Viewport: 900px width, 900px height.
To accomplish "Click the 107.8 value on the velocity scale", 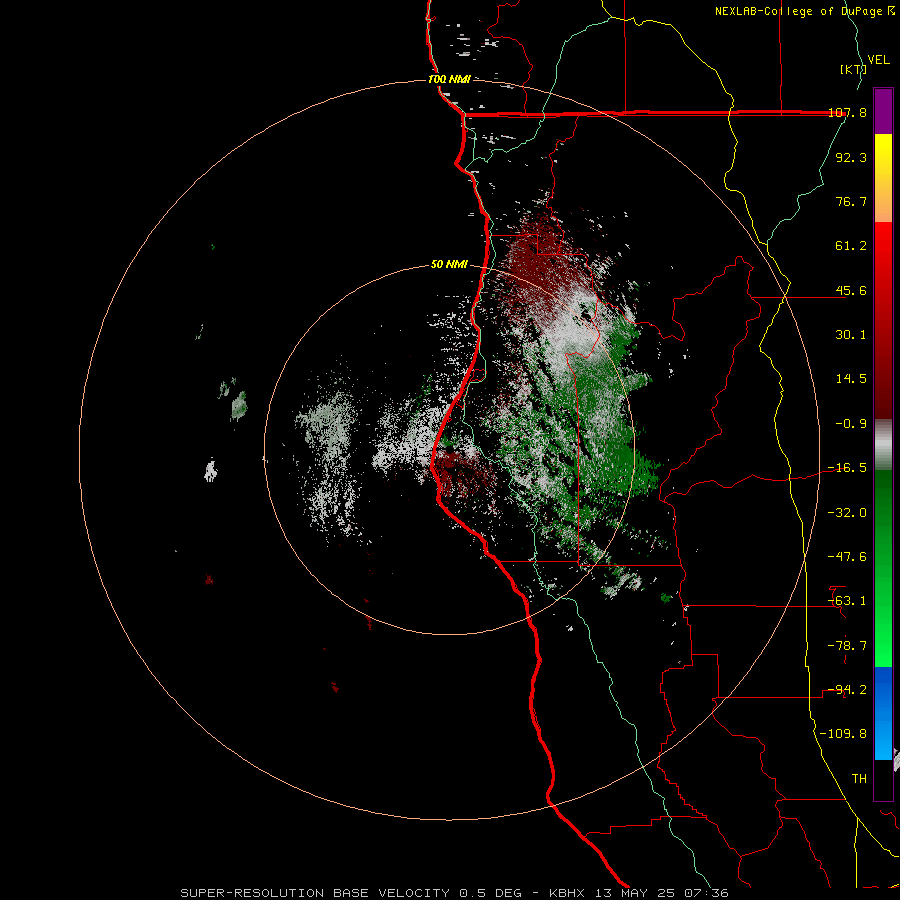I will coord(847,112).
